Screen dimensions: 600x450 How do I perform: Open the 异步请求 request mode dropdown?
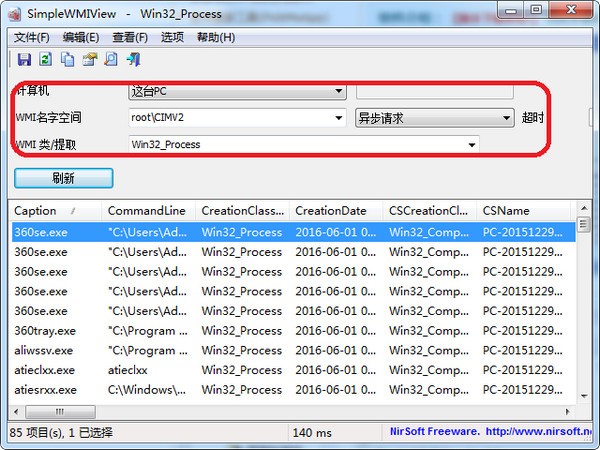[435, 118]
